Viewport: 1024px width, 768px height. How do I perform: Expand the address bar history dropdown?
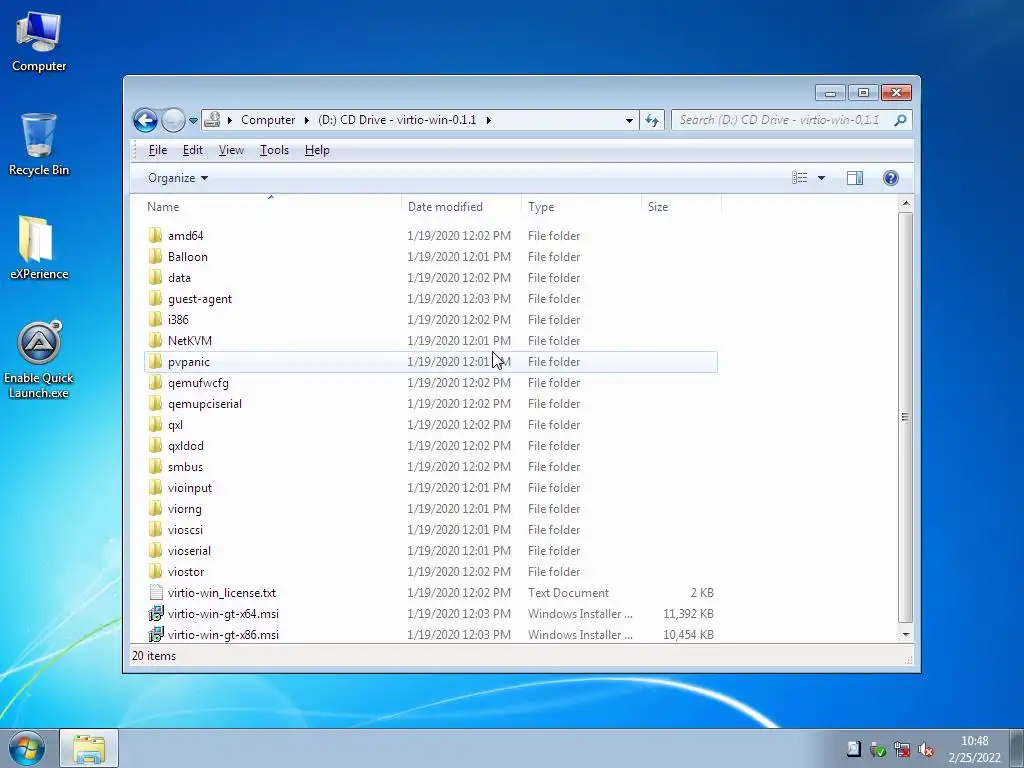pos(629,120)
